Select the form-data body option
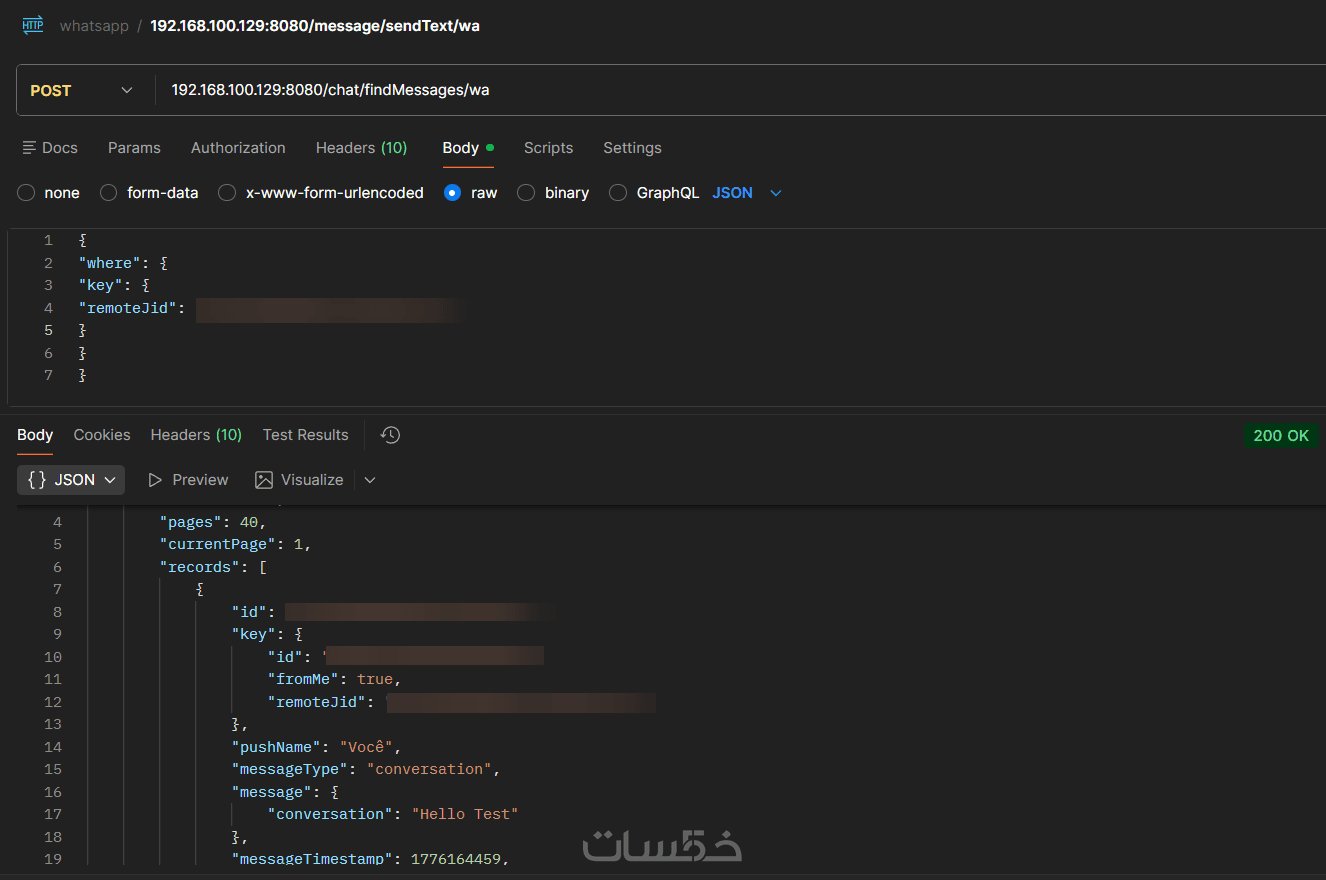 pyautogui.click(x=109, y=193)
